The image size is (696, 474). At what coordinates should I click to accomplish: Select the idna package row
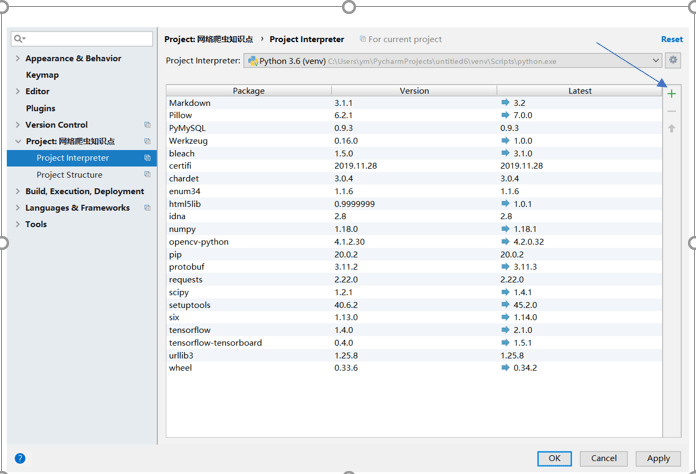point(414,216)
